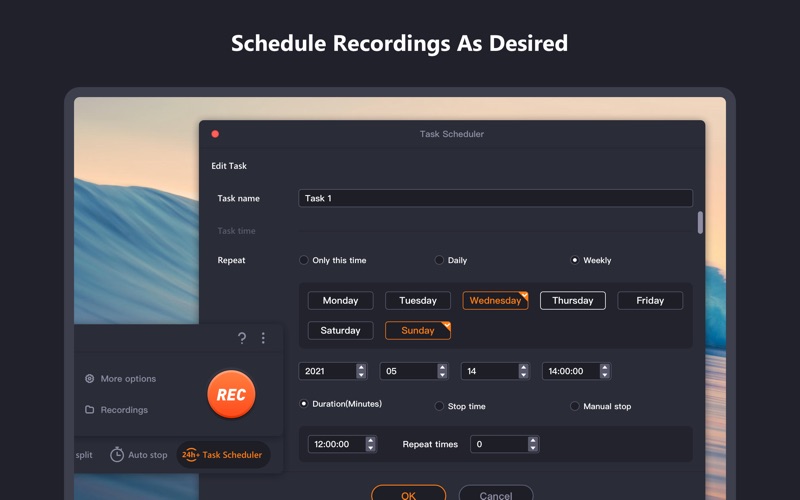This screenshot has height=500, width=800.
Task: Select the Auto stop tab
Action: [139, 454]
